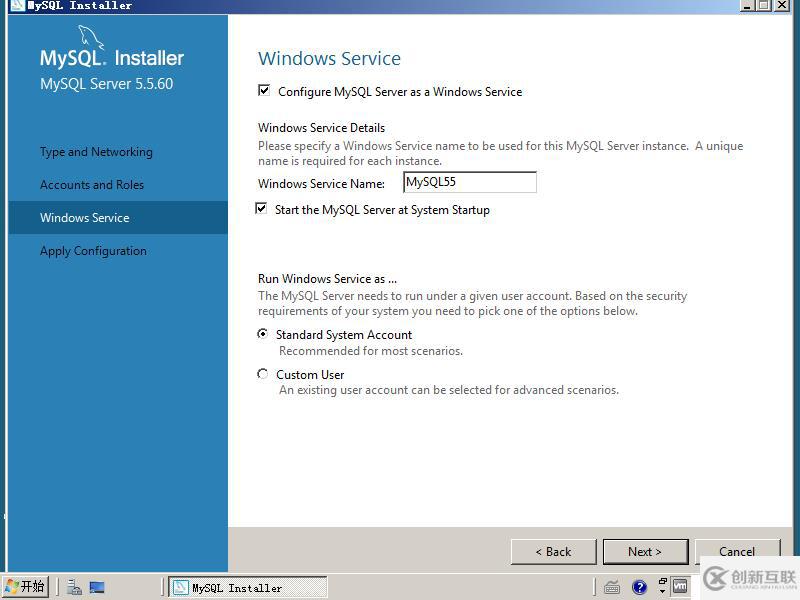The height and width of the screenshot is (600, 800).
Task: Cancel the MySQL installer configuration
Action: tap(737, 552)
